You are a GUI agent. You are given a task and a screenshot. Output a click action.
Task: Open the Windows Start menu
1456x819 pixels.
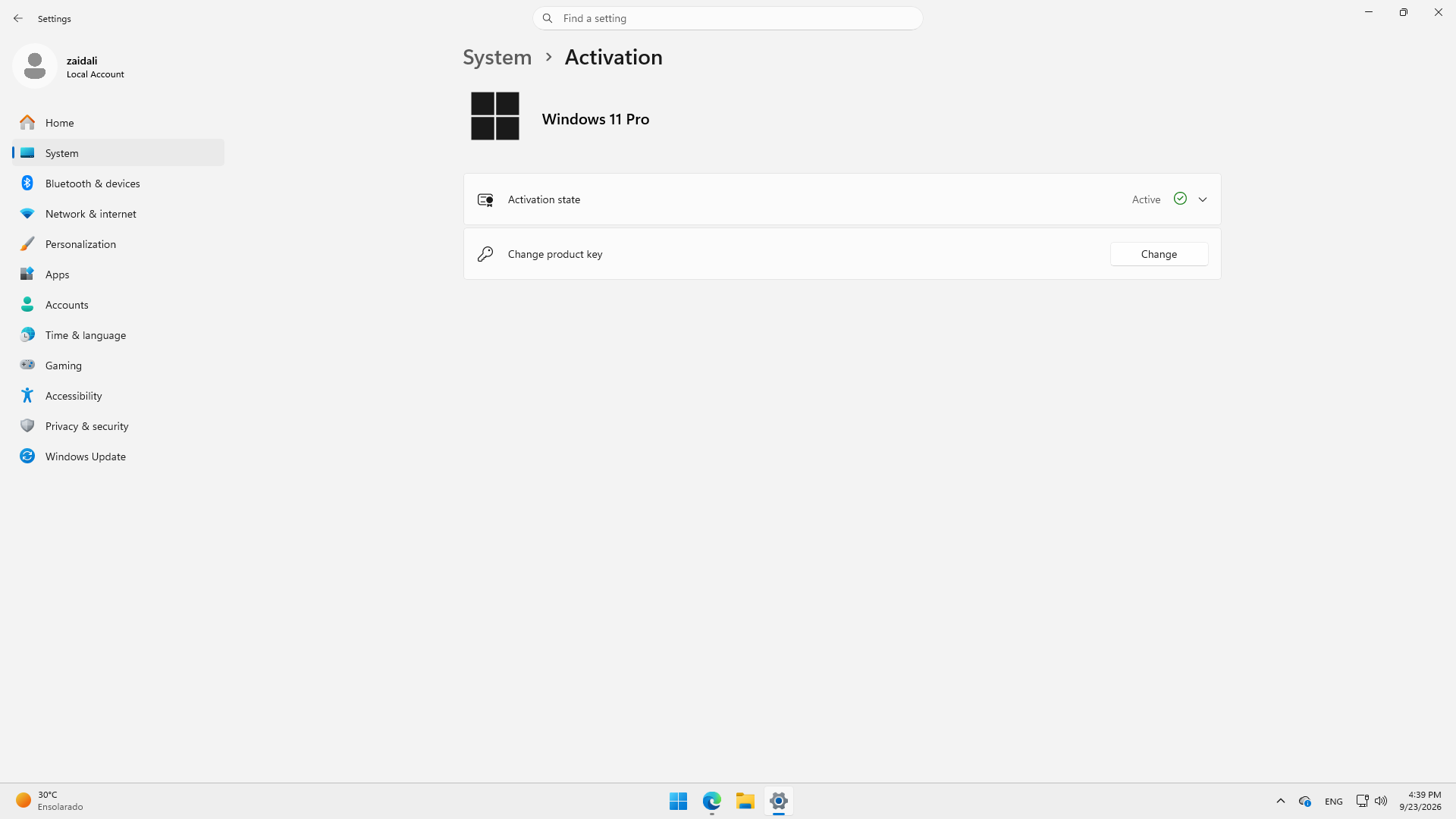(678, 801)
